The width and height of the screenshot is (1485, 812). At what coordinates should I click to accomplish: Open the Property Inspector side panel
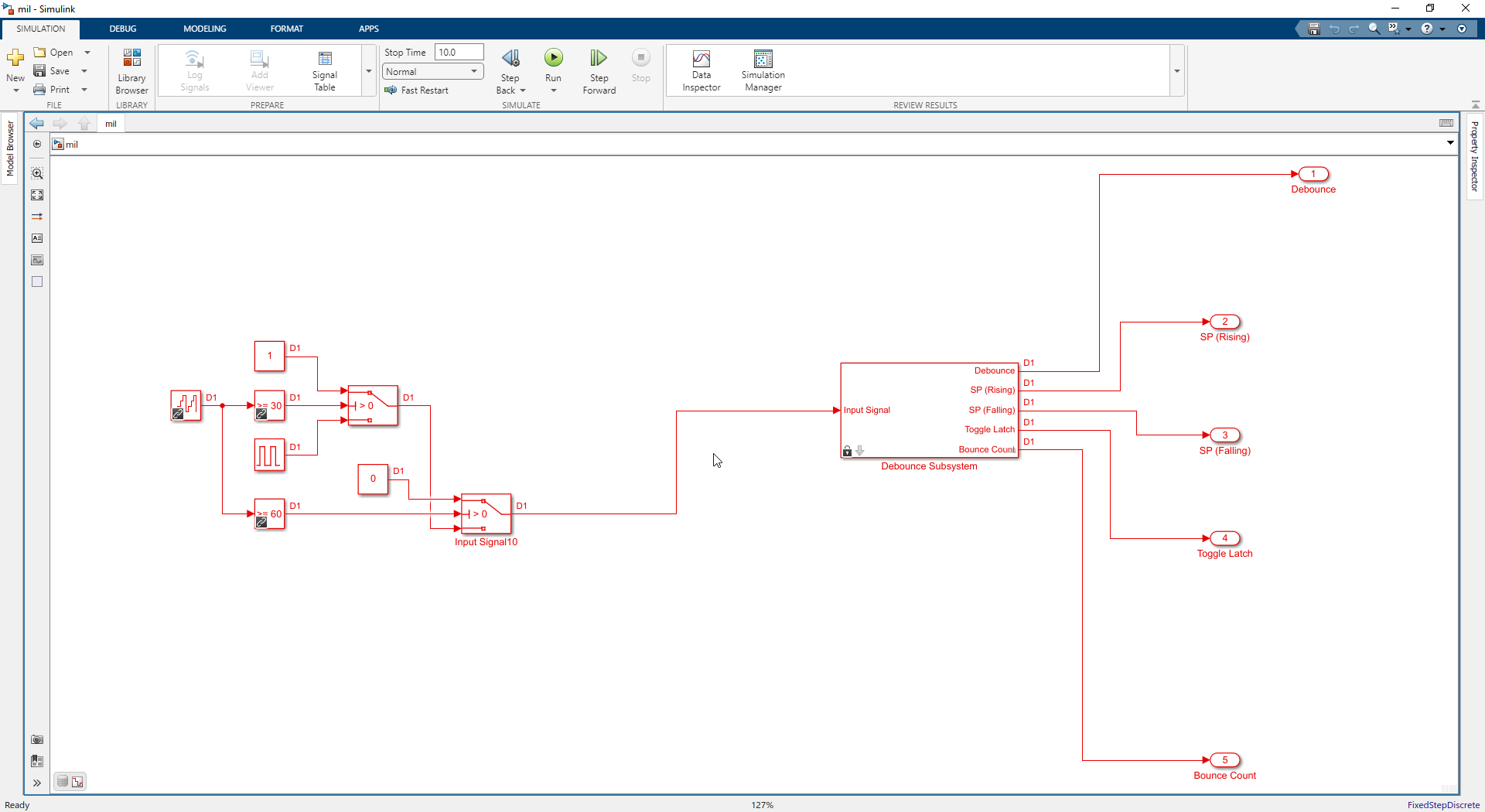tap(1474, 156)
